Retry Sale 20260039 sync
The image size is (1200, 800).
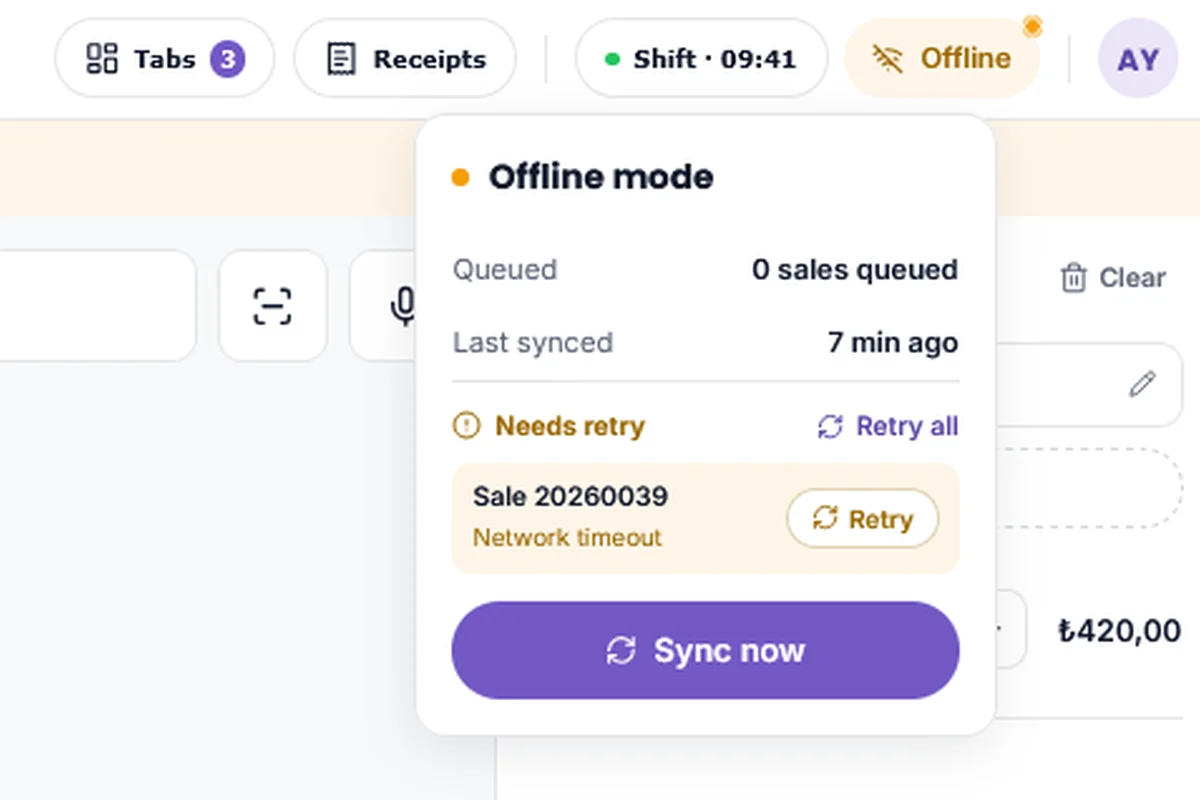(863, 519)
